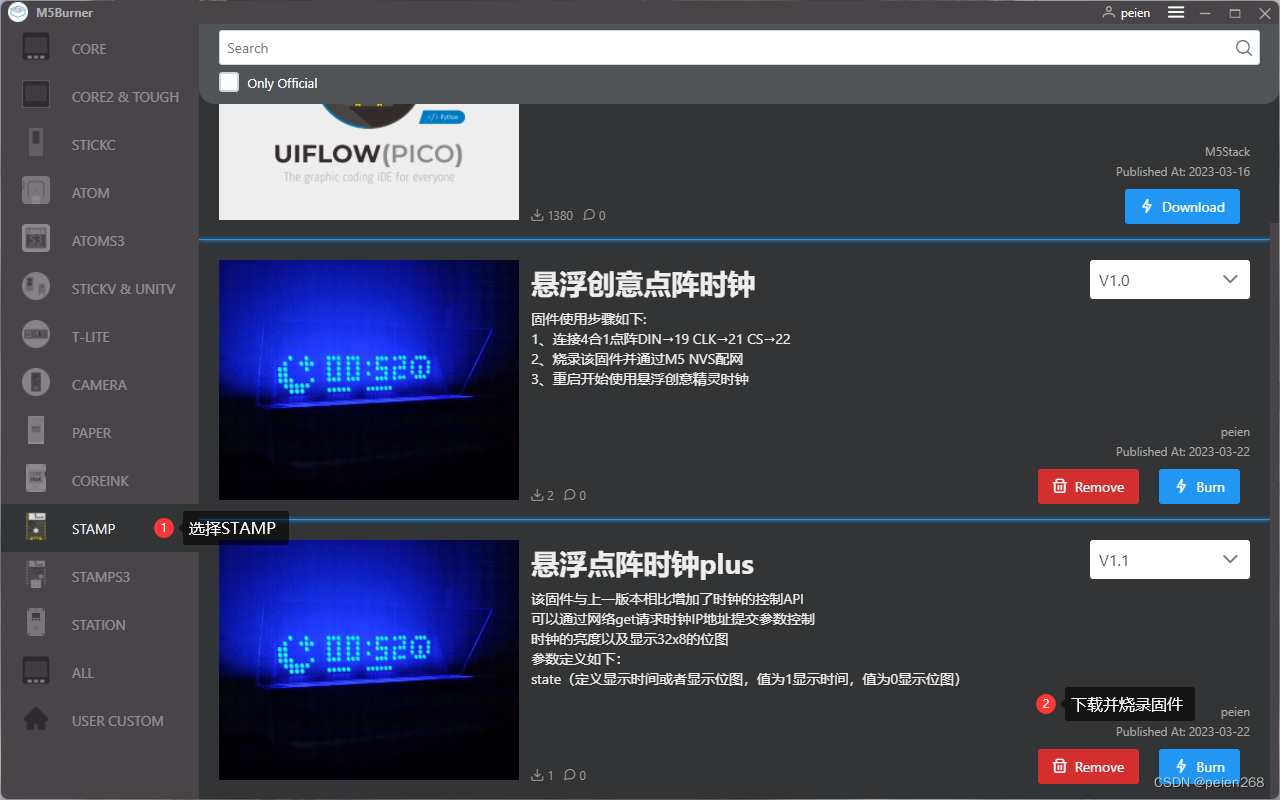The width and height of the screenshot is (1280, 800).
Task: Switch to the USER CUSTOM category label
Action: 118,721
